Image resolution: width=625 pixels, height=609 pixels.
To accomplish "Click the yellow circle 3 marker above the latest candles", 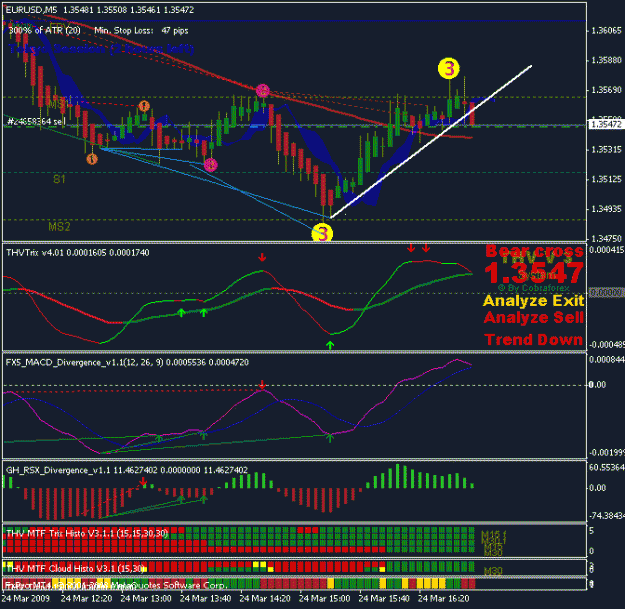I will click(449, 69).
